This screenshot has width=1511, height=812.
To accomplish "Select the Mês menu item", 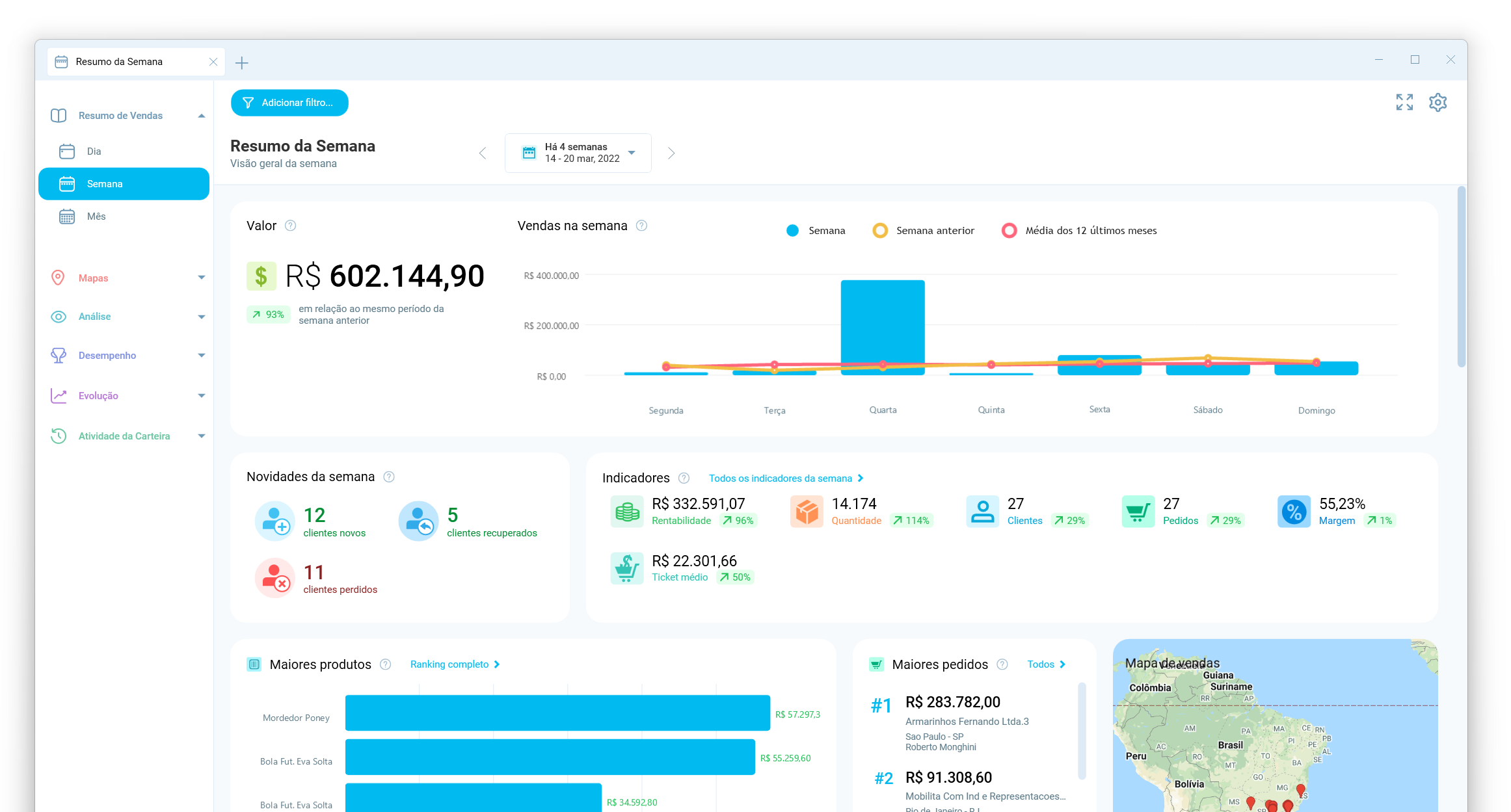I will click(124, 216).
